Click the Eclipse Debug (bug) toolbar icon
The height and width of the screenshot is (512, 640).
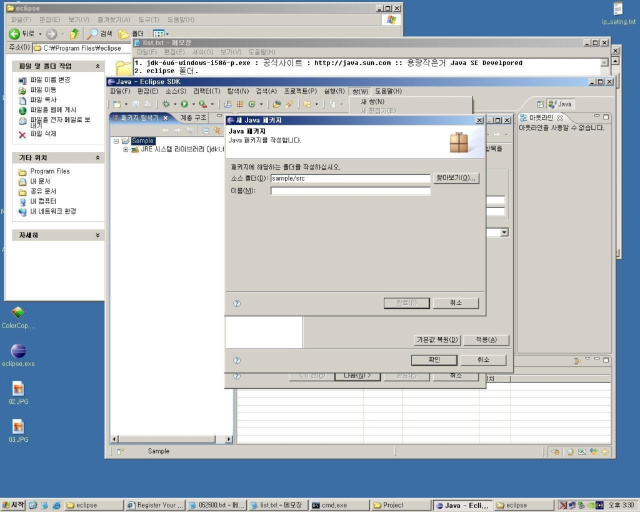[x=166, y=105]
